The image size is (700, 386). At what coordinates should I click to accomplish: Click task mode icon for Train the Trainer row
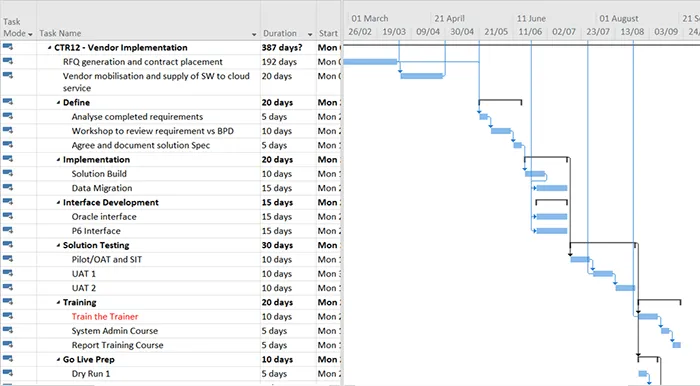coord(8,316)
